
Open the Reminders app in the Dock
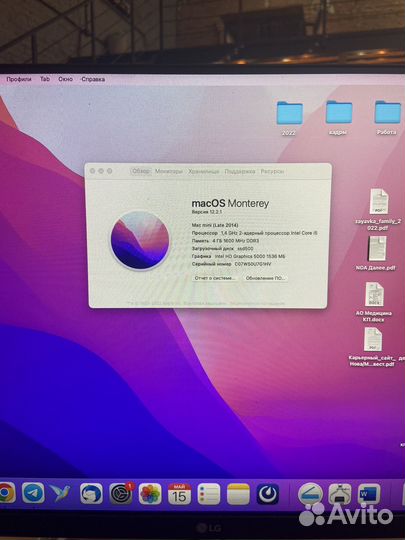(x=209, y=494)
